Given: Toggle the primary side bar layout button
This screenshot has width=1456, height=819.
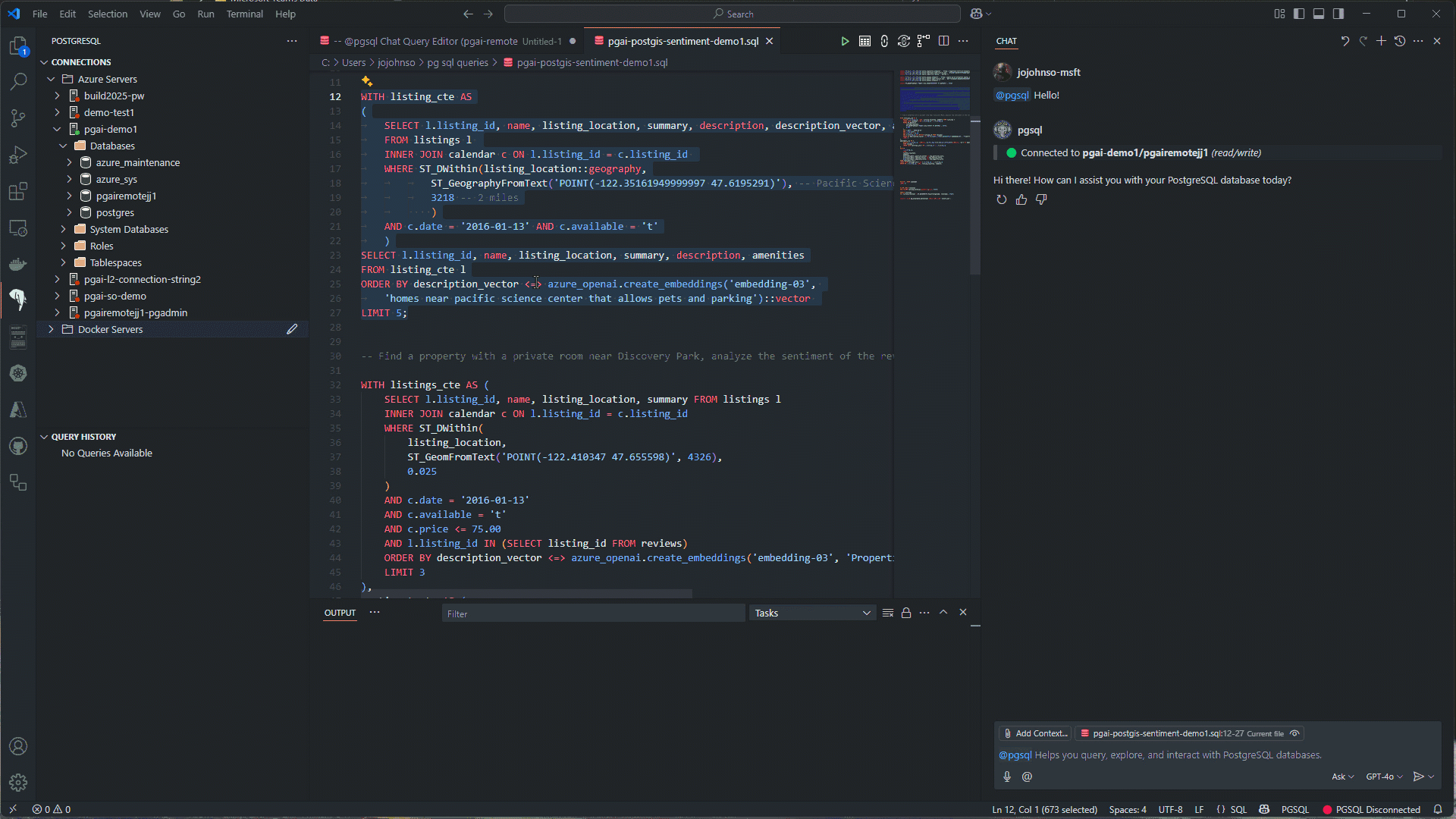Looking at the screenshot, I should pos(1299,14).
